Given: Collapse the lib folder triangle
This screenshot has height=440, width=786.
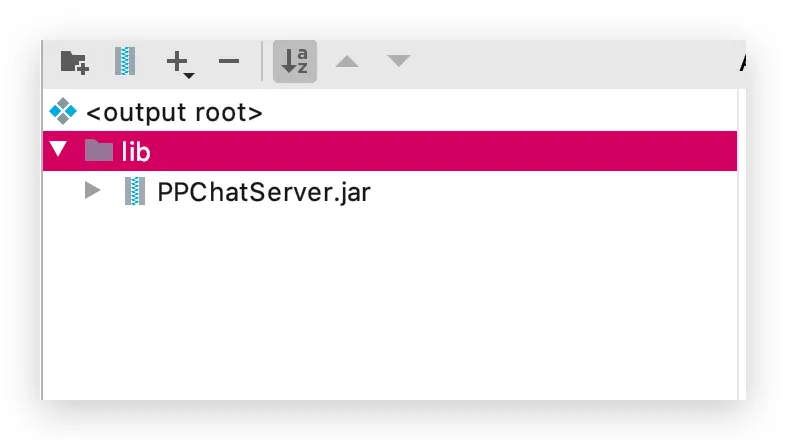Looking at the screenshot, I should (x=58, y=149).
